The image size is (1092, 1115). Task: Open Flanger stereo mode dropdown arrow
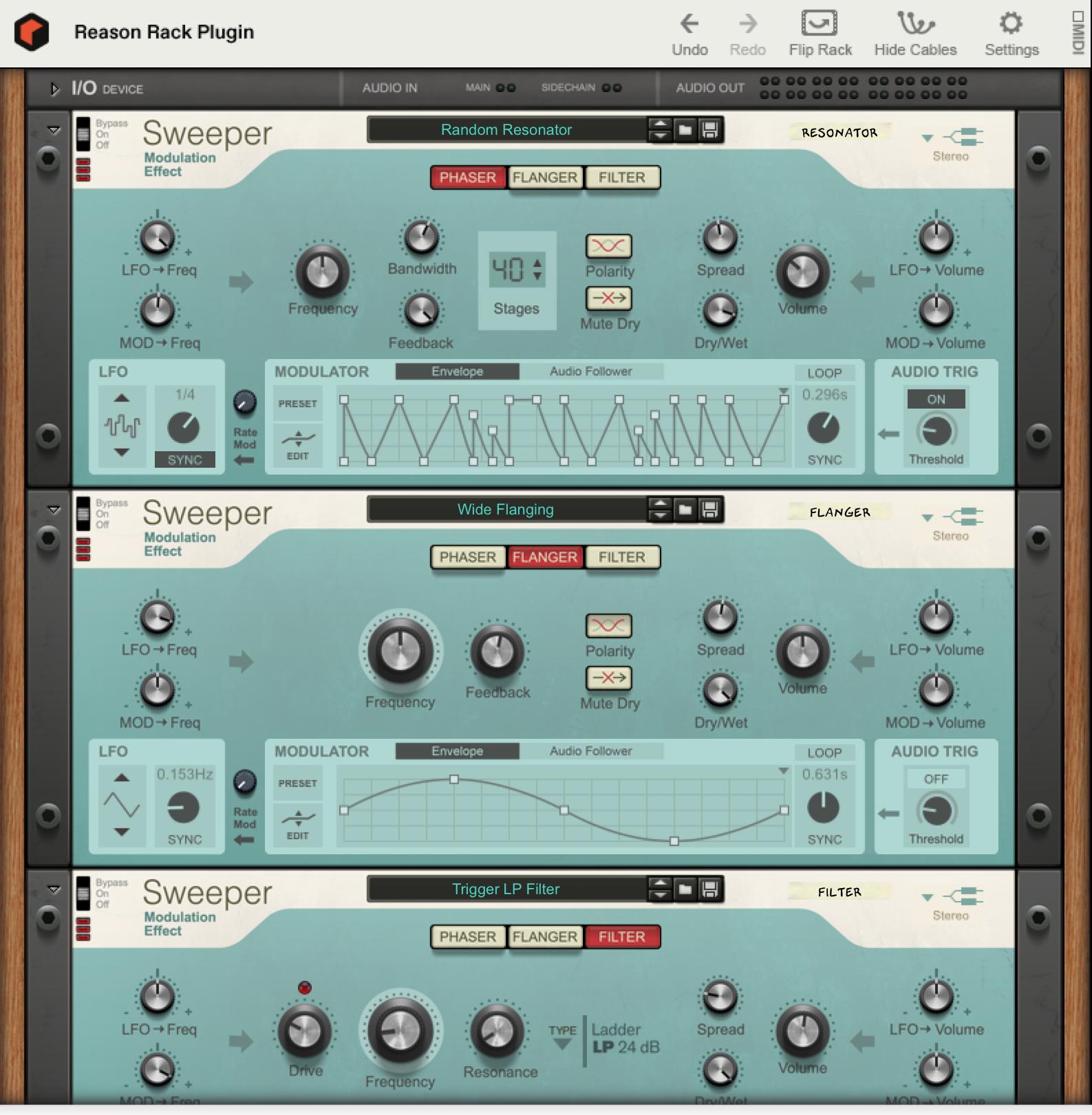928,518
